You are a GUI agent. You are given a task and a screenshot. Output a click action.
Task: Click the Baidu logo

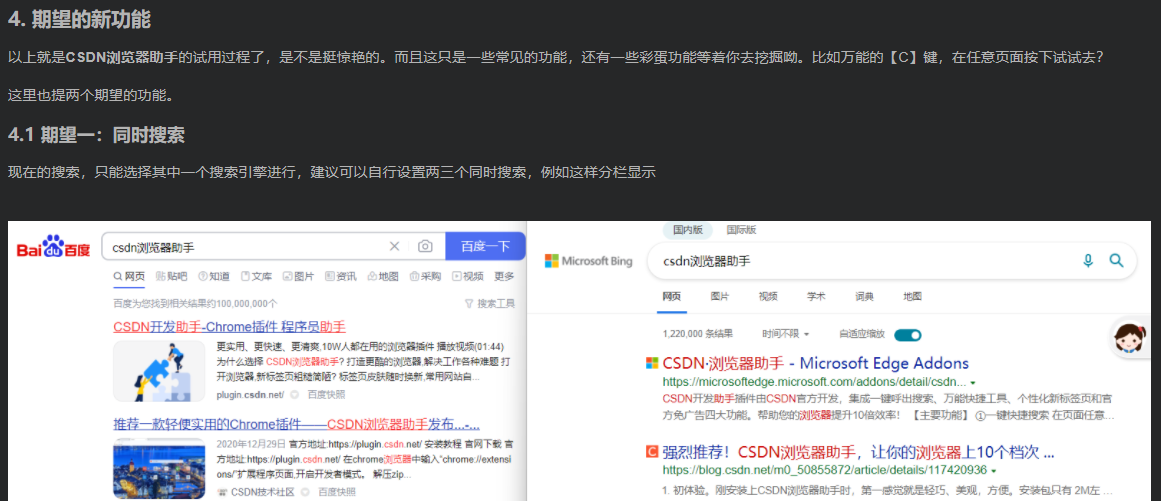click(x=53, y=247)
